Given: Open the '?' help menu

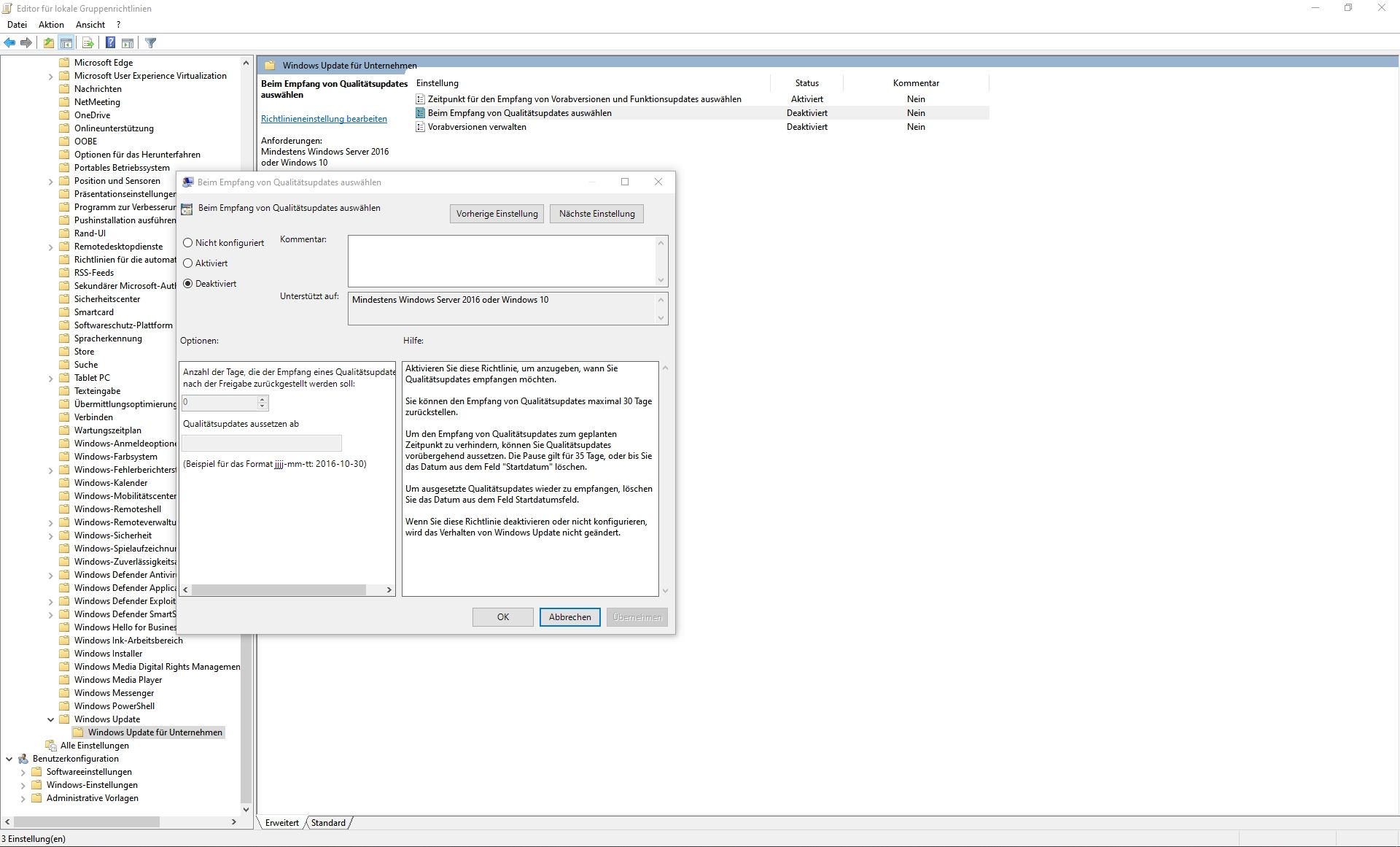Looking at the screenshot, I should point(118,25).
